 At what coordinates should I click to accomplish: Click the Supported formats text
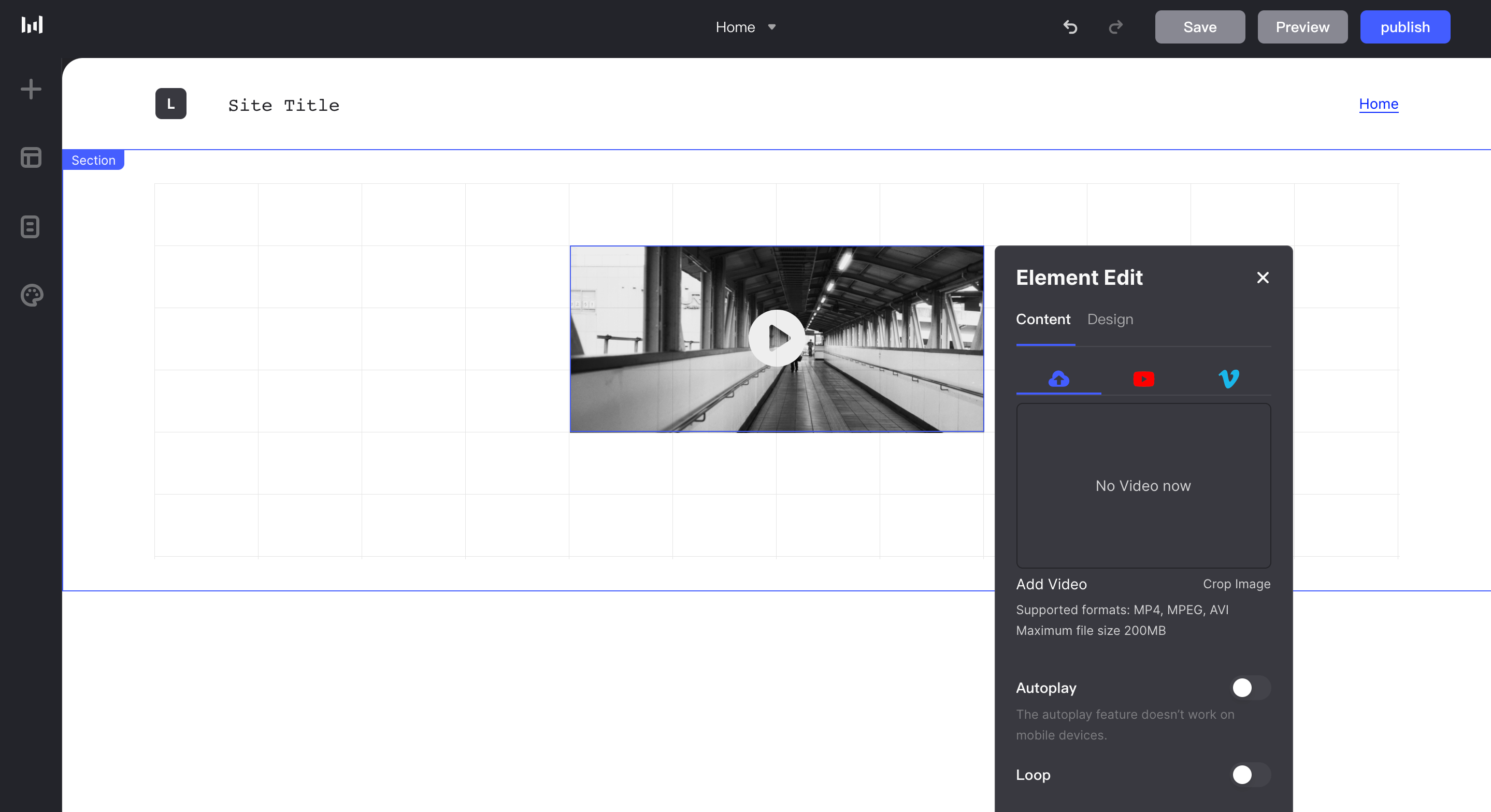[1122, 610]
